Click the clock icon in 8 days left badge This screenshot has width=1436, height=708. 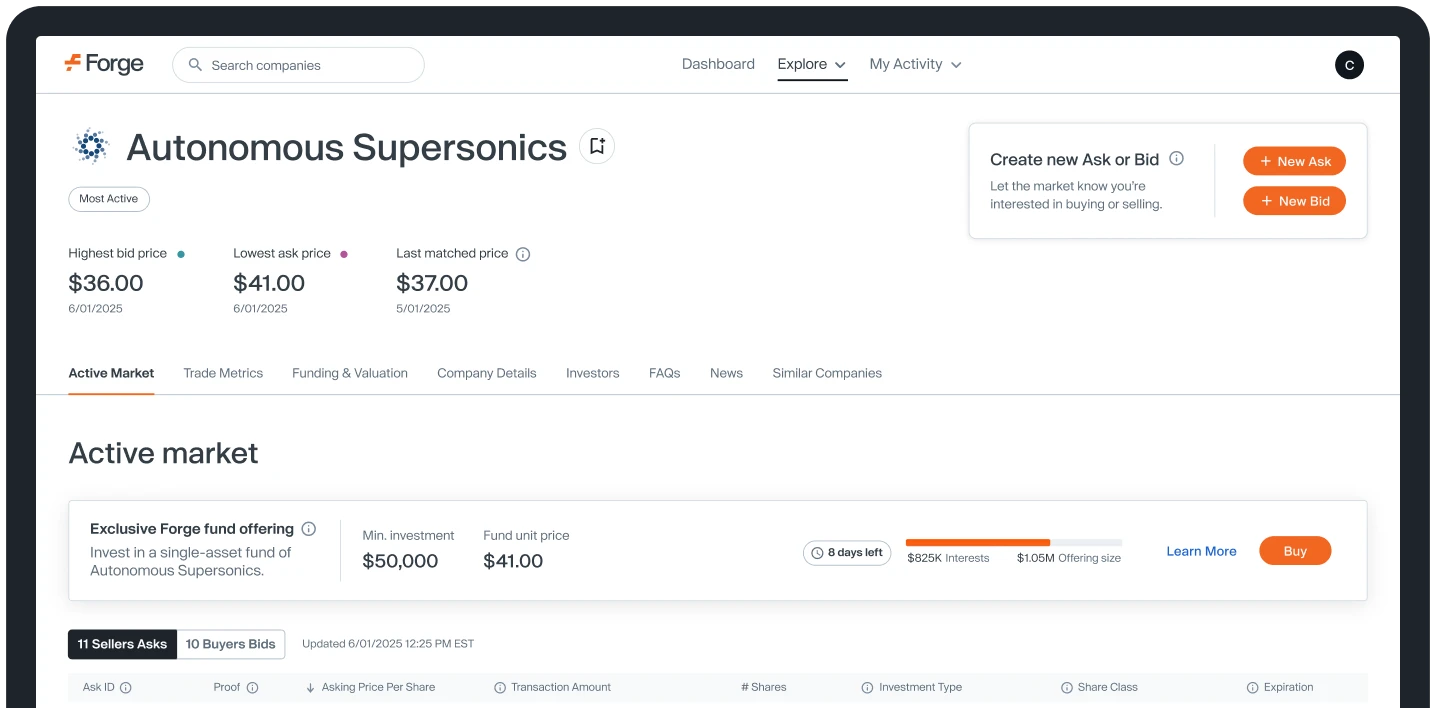pos(817,553)
